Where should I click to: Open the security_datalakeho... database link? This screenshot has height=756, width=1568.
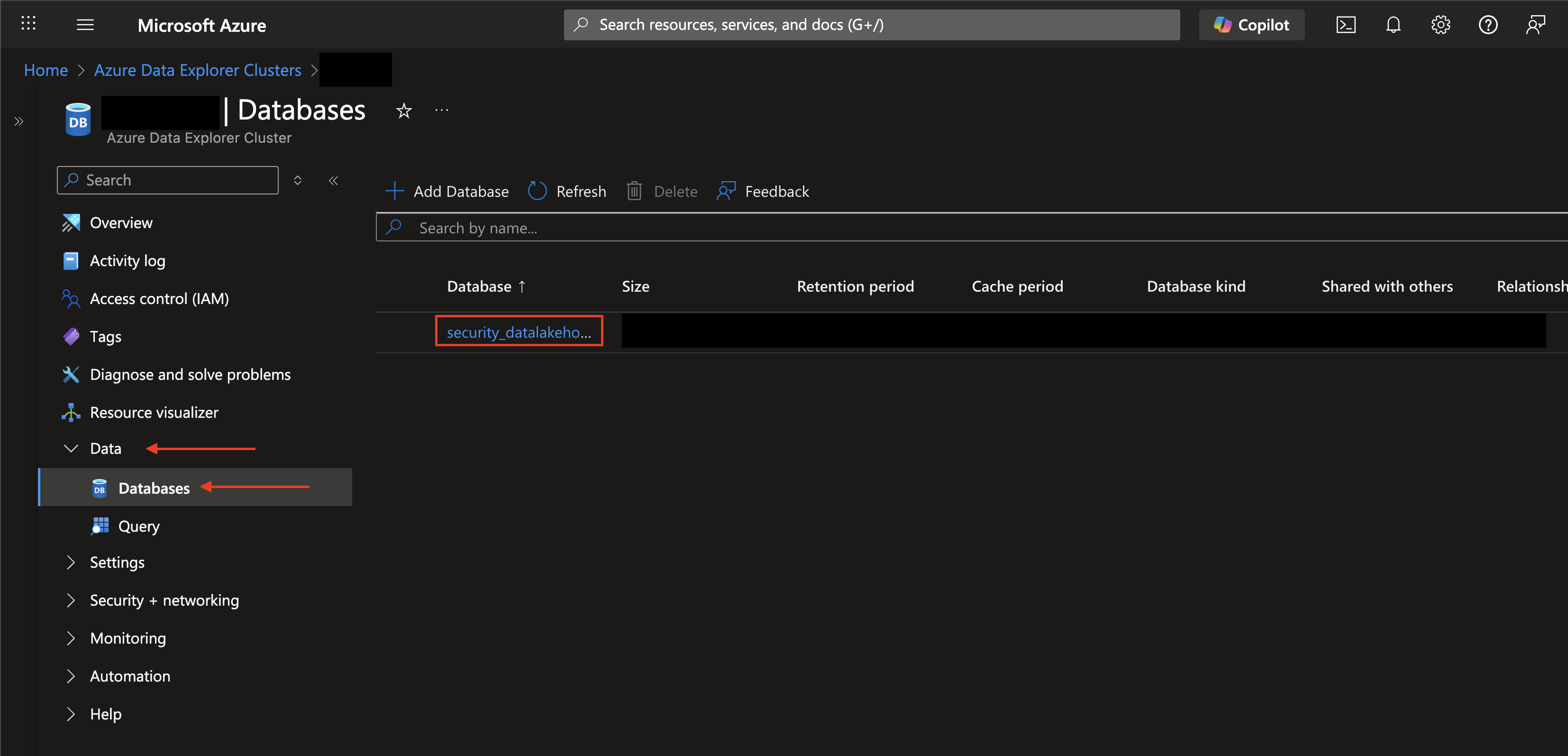pos(519,332)
